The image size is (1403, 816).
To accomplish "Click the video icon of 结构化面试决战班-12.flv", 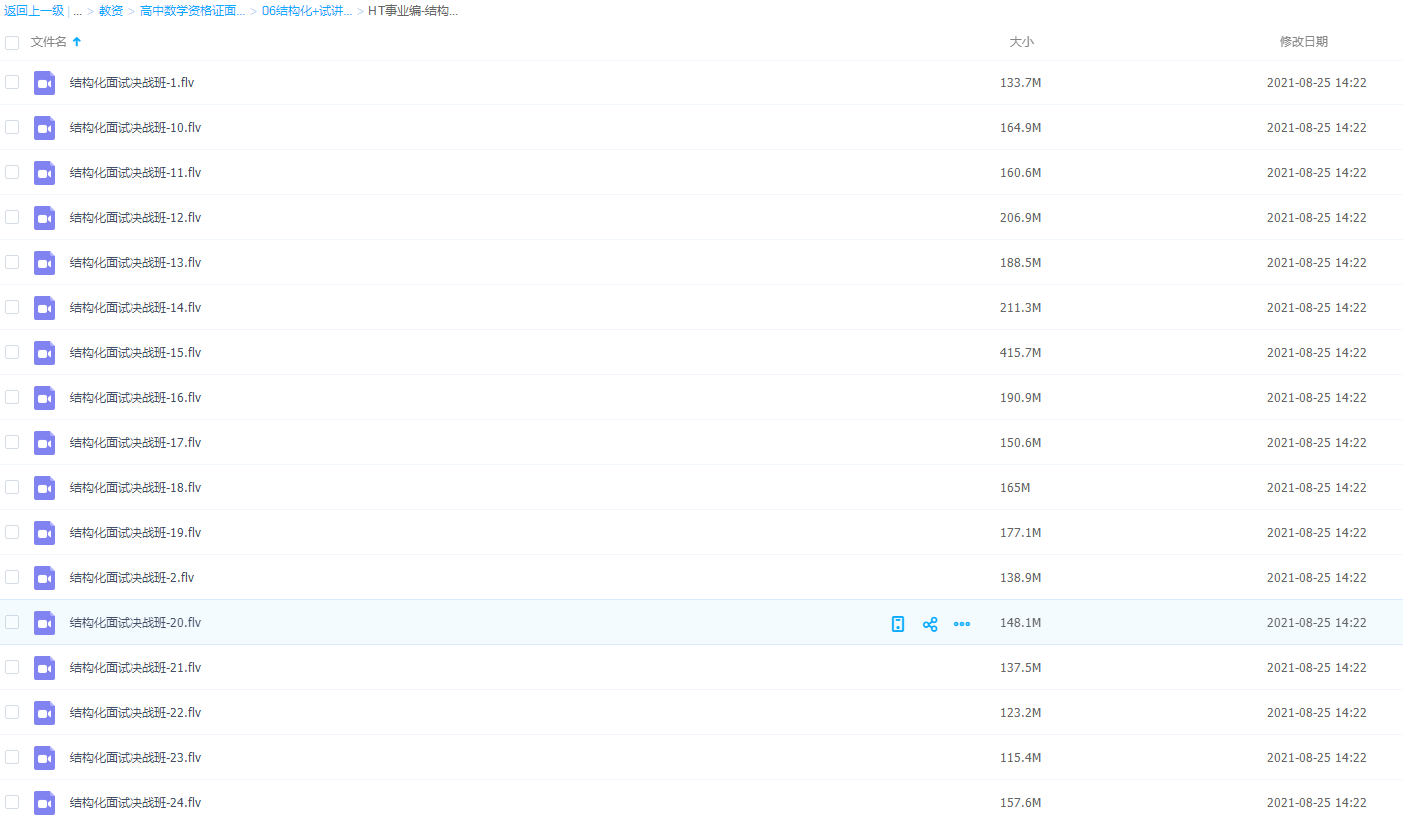I will click(44, 218).
